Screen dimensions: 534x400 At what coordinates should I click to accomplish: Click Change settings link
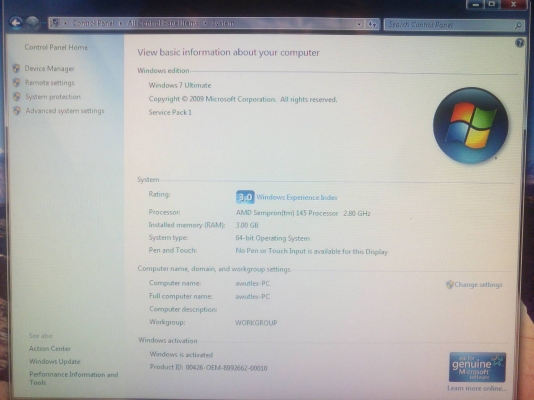coord(478,285)
